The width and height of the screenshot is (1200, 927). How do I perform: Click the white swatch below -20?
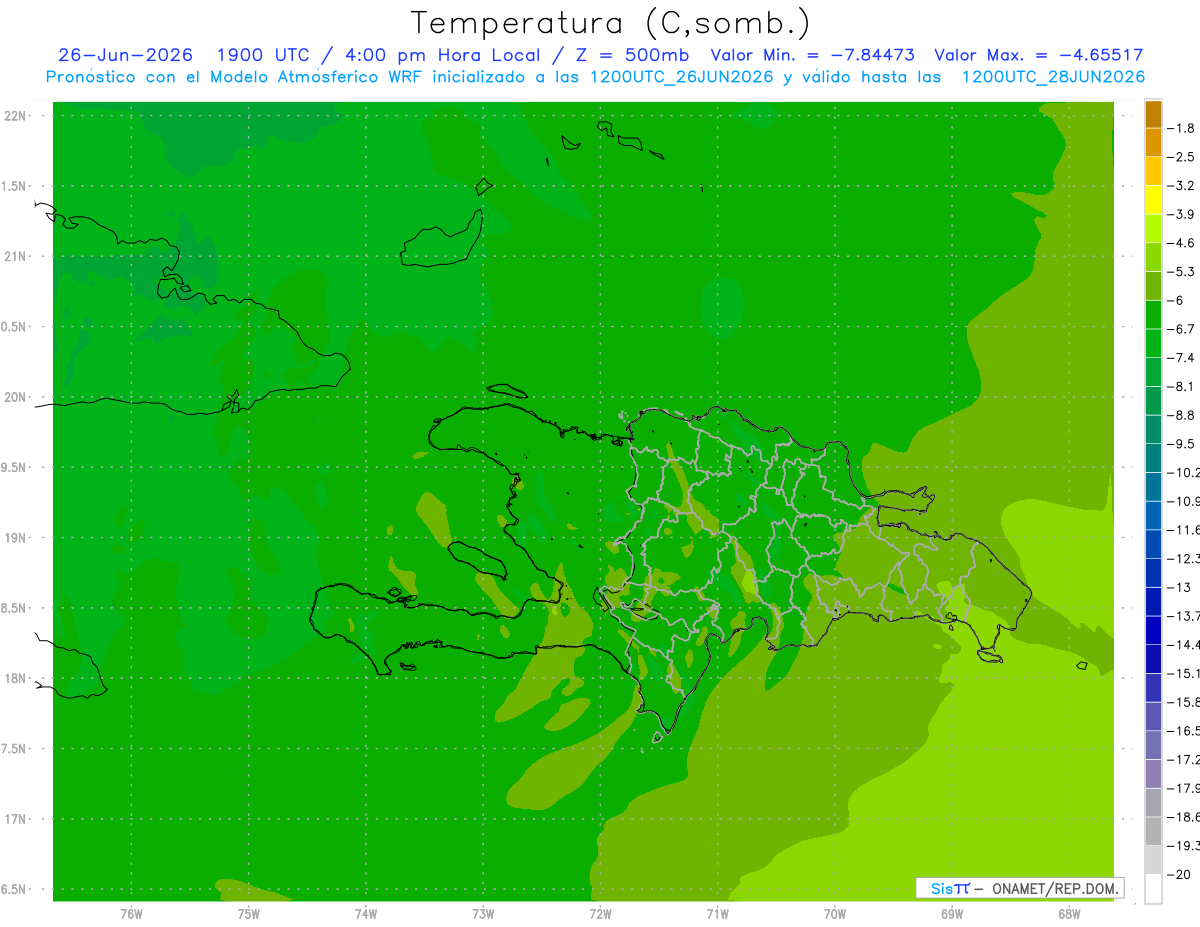pos(1153,889)
